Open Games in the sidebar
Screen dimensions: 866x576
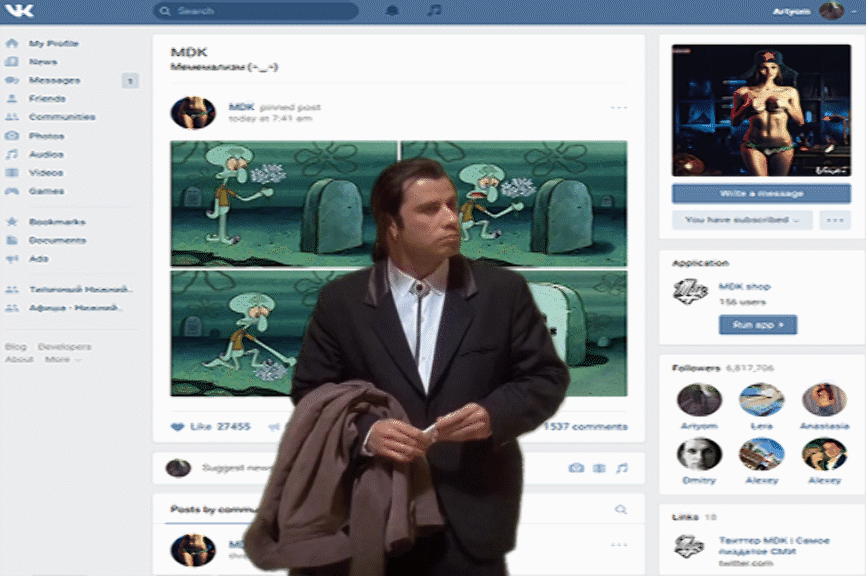[46, 191]
